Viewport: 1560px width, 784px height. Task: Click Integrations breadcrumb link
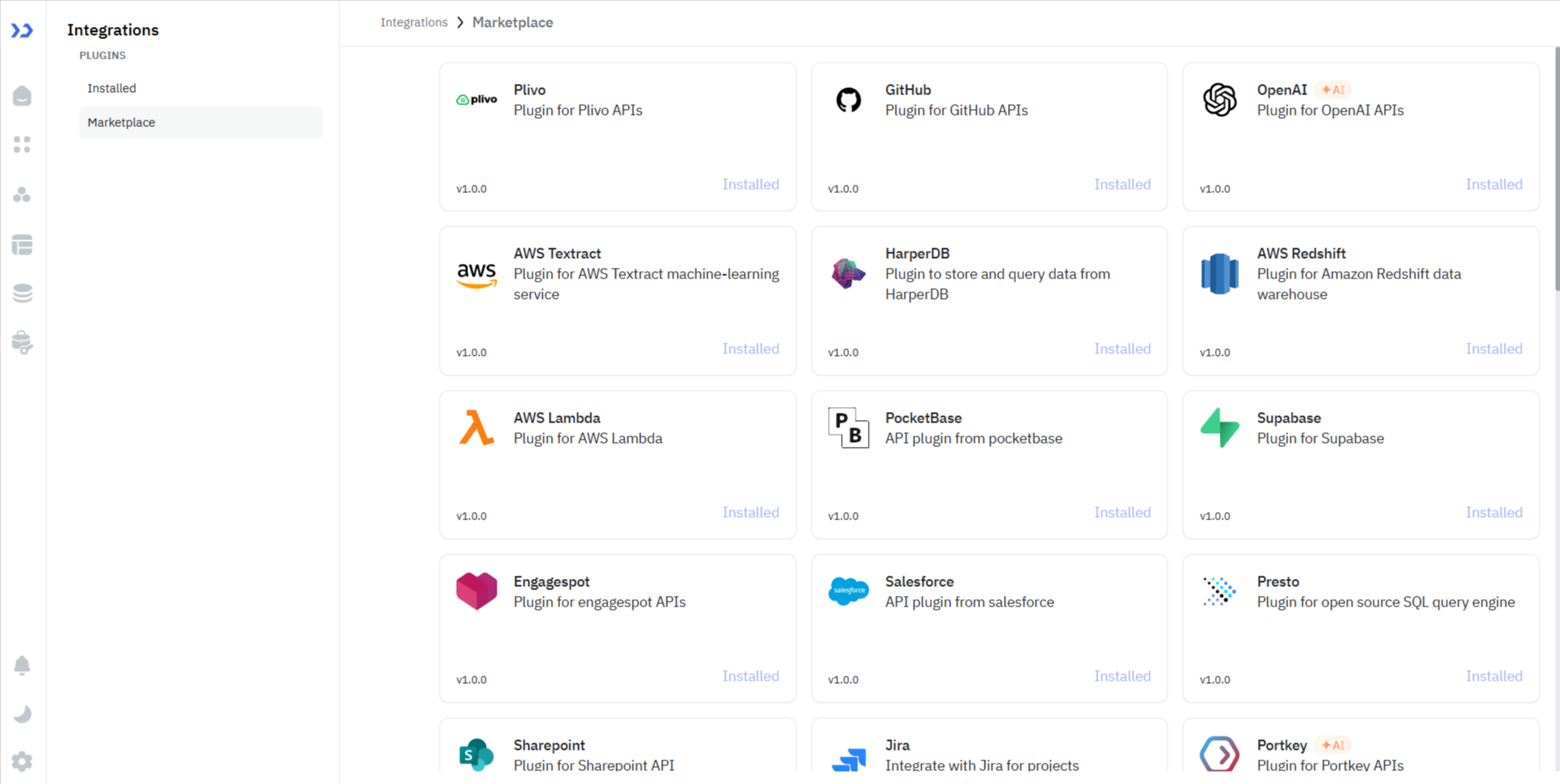pos(414,22)
